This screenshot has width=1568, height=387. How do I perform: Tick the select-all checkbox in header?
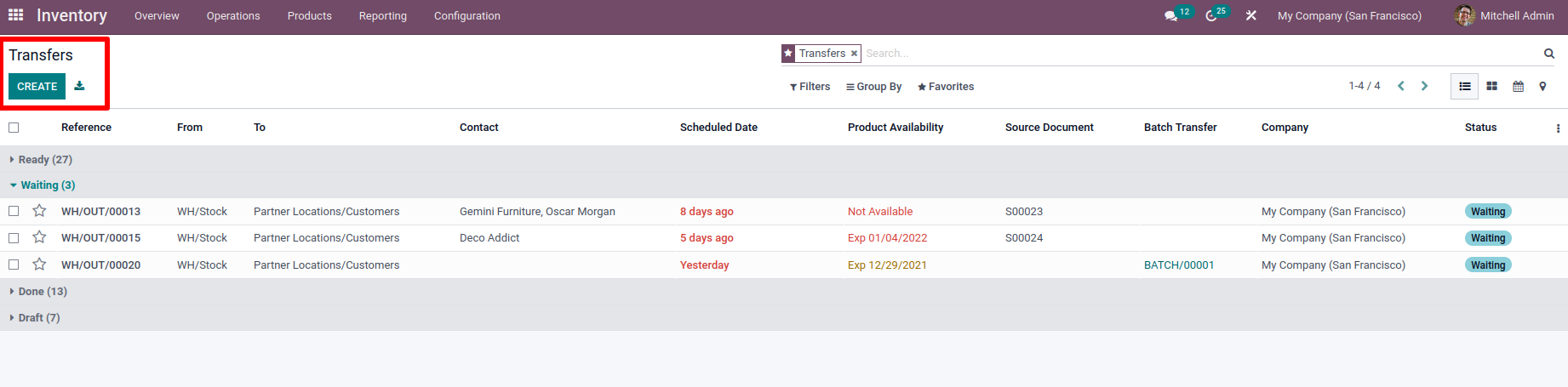click(14, 128)
